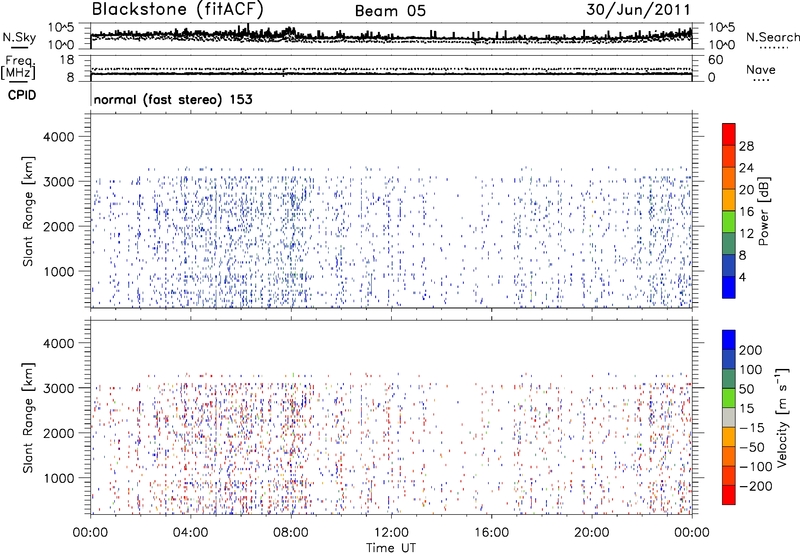Click the '50' velocity colorbar tick label
This screenshot has height=554, width=800.
[x=746, y=389]
